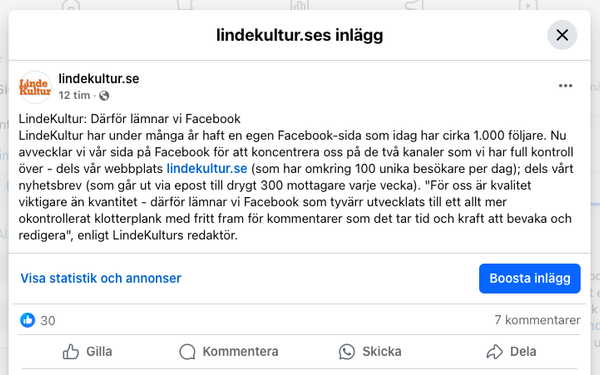Click the megaphone ads icon at top

tap(414, 5)
